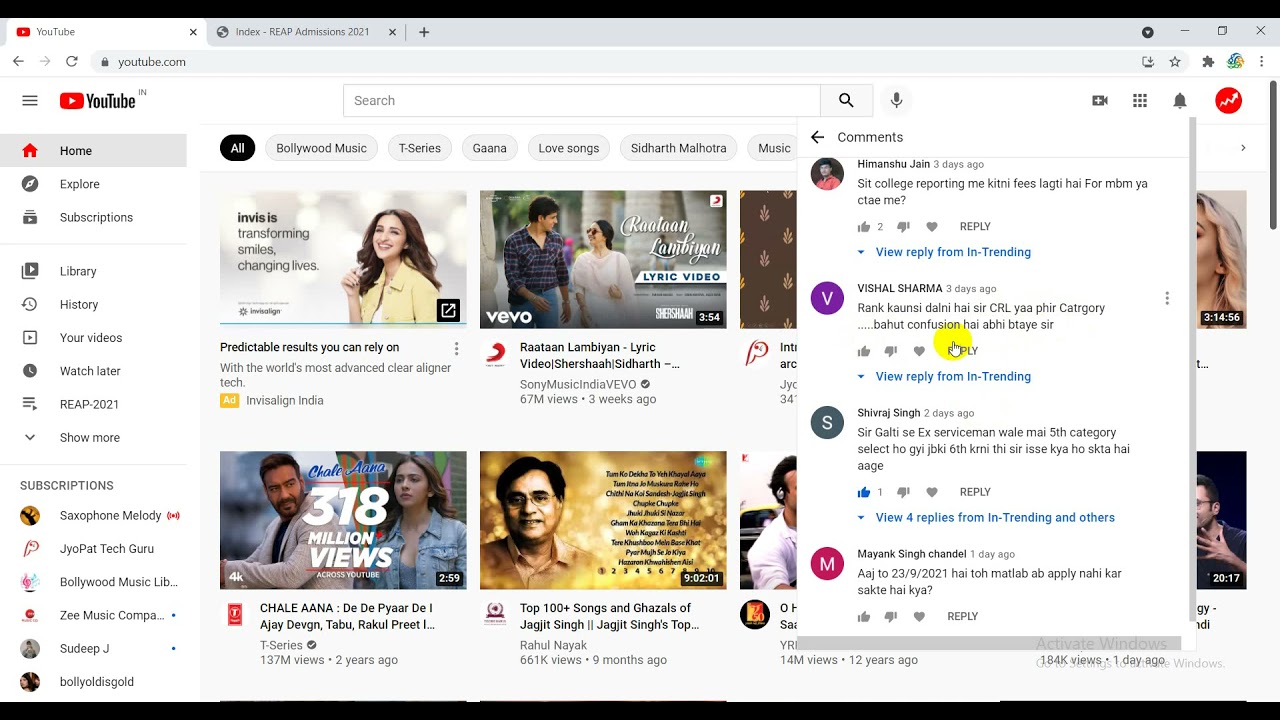Play the Jagjit Singh ghazals thumbnail
This screenshot has height=720, width=1280.
pyautogui.click(x=603, y=520)
